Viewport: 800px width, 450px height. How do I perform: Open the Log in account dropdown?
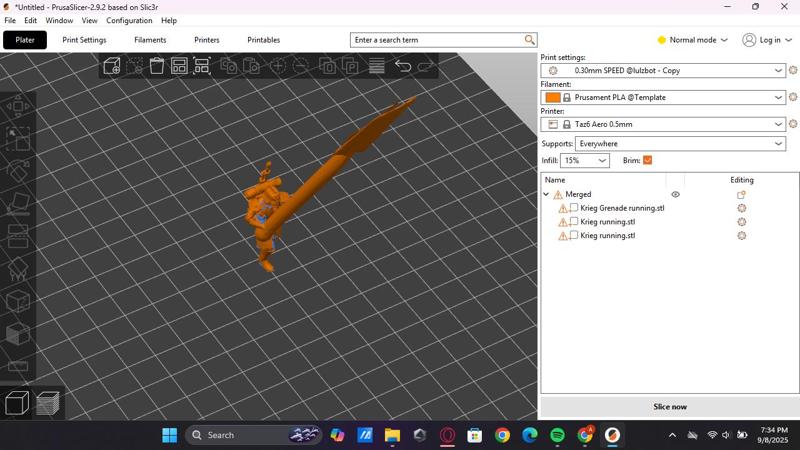pos(767,40)
